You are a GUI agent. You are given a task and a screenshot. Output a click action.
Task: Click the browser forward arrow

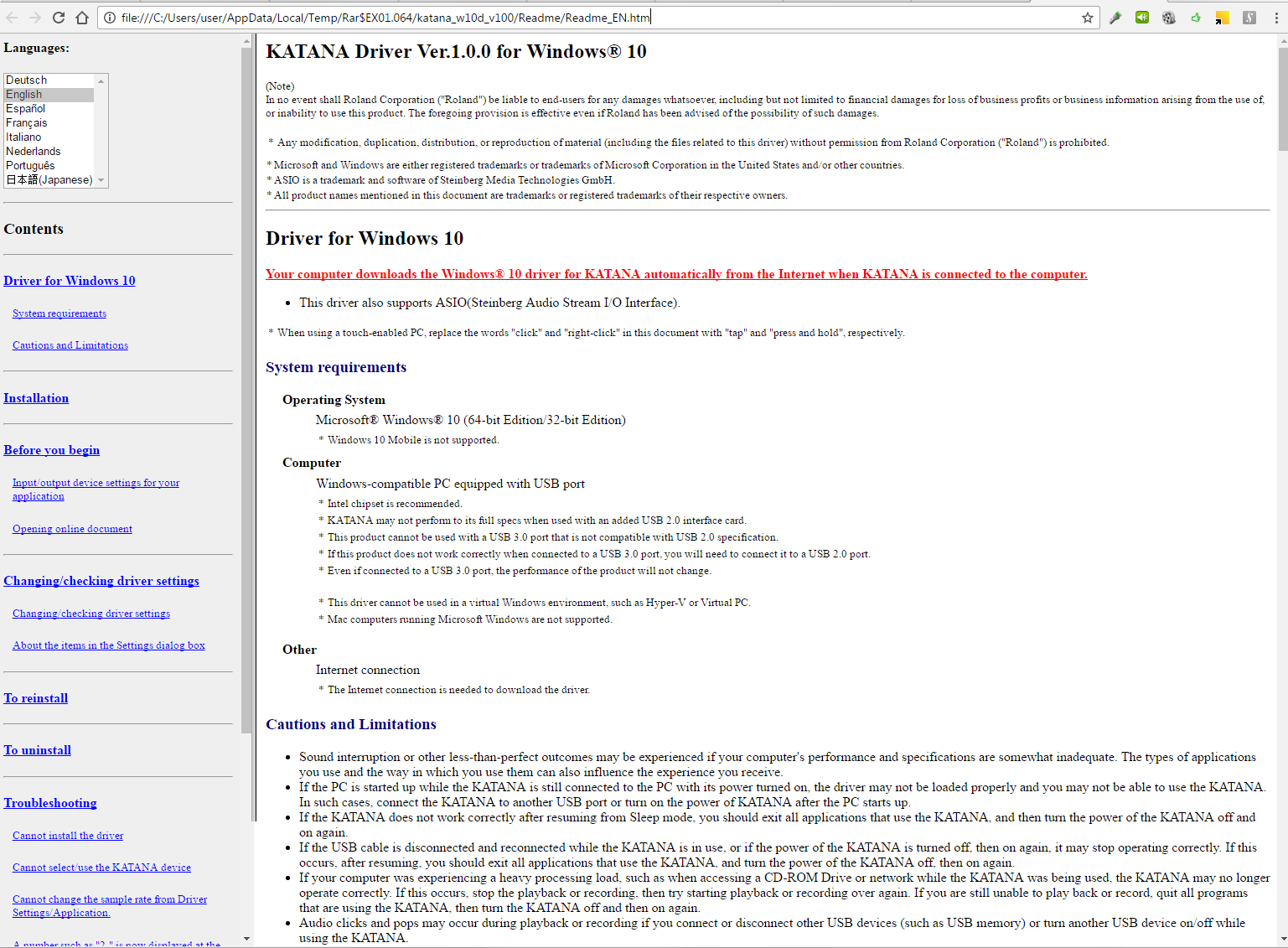point(34,18)
